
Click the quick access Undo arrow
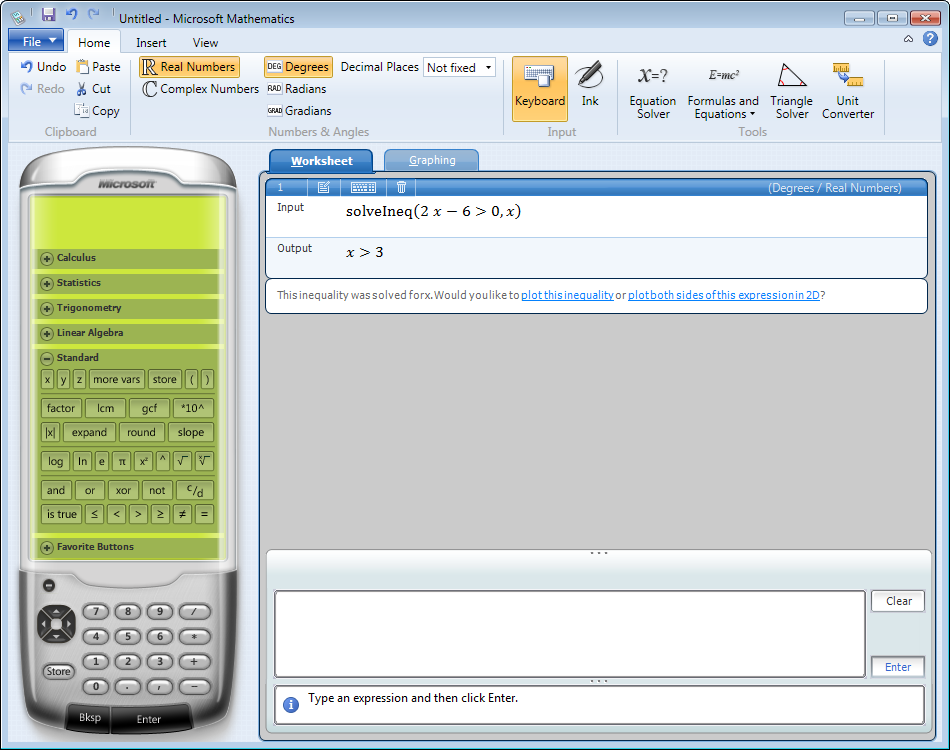tap(71, 14)
